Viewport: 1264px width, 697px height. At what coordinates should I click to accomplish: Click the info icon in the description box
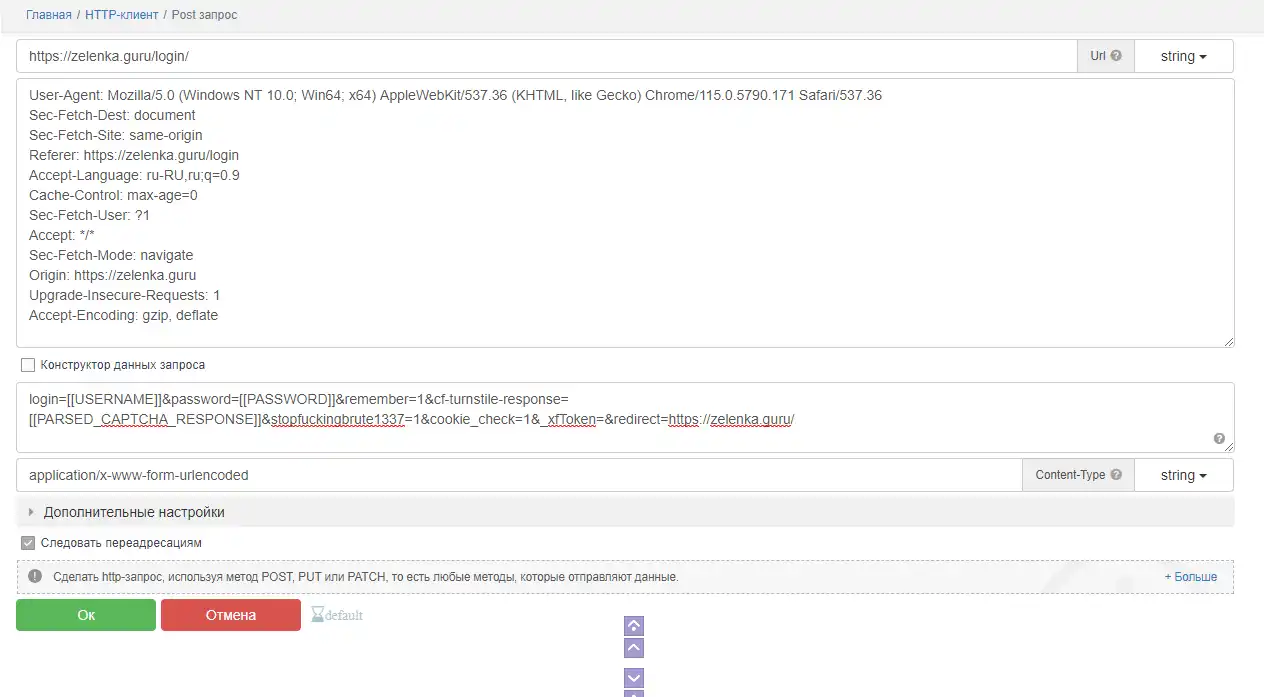click(35, 577)
